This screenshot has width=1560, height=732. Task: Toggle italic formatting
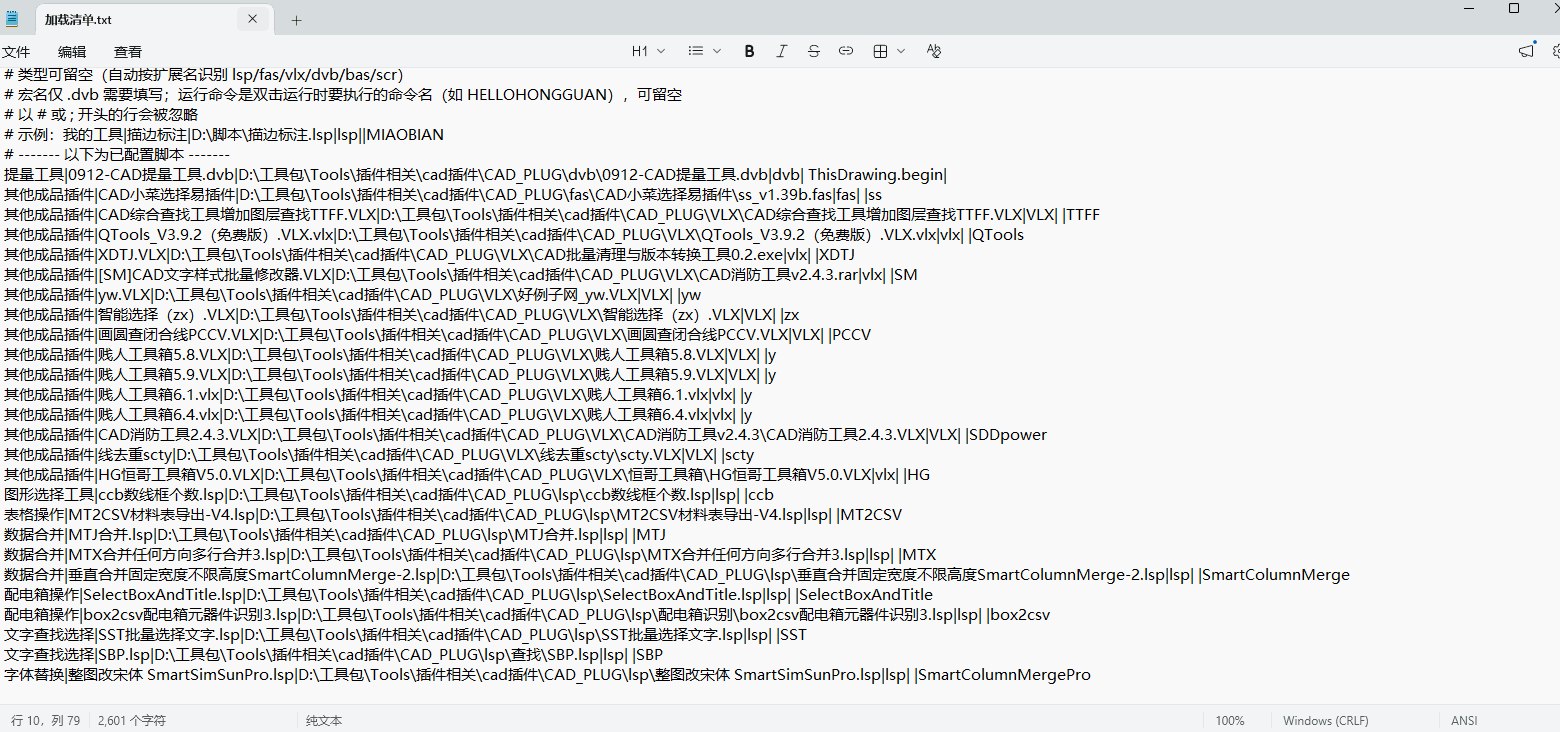click(x=781, y=51)
